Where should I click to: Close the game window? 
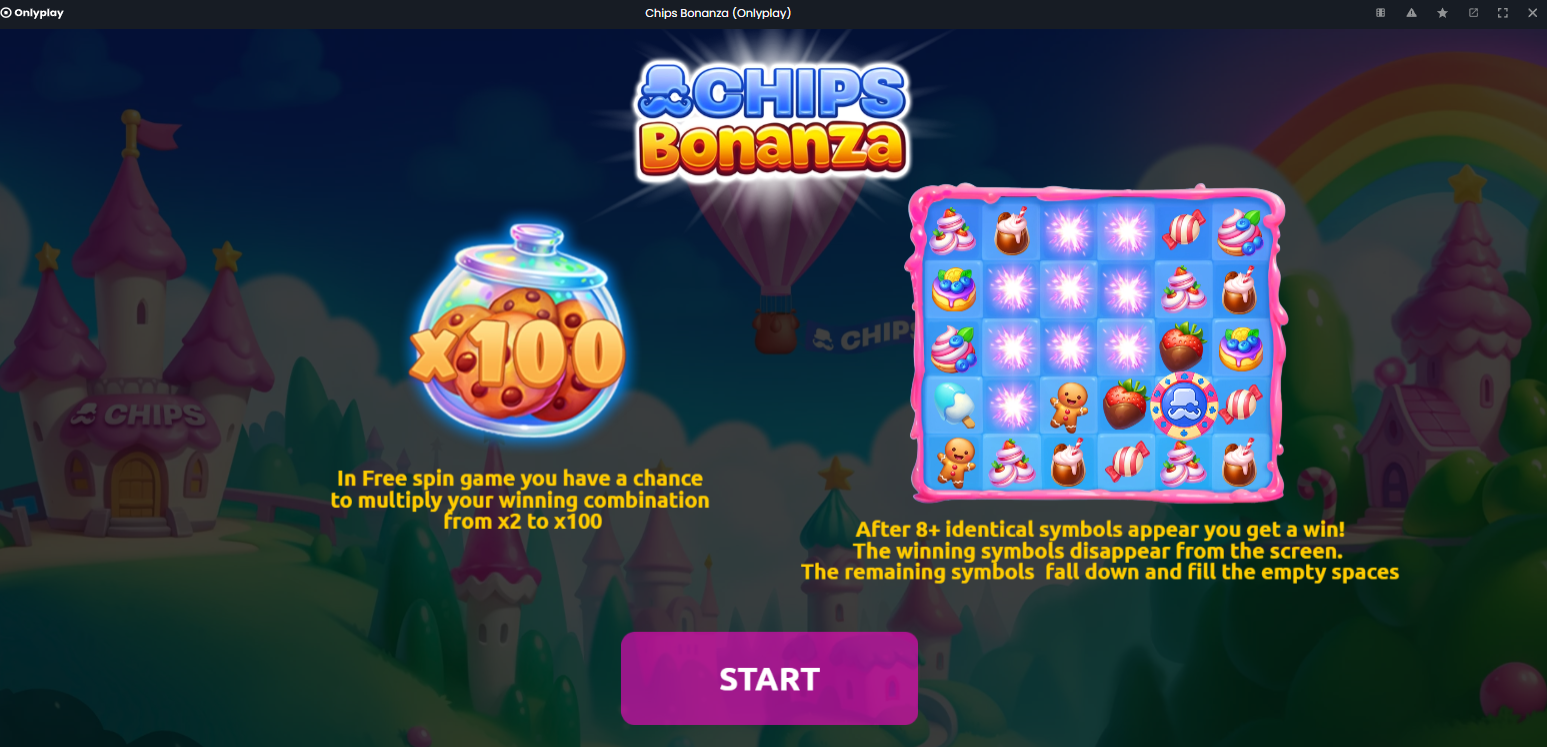point(1532,13)
